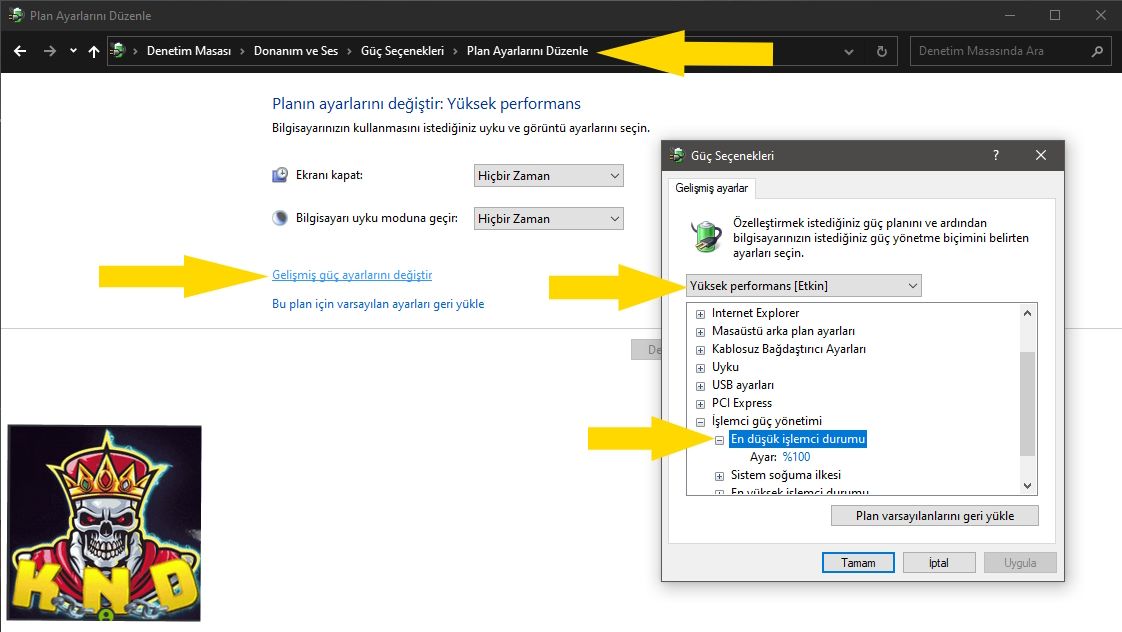Click Plan varsayılanlarını geri yükle button
The width and height of the screenshot is (1122, 632).
(x=935, y=515)
